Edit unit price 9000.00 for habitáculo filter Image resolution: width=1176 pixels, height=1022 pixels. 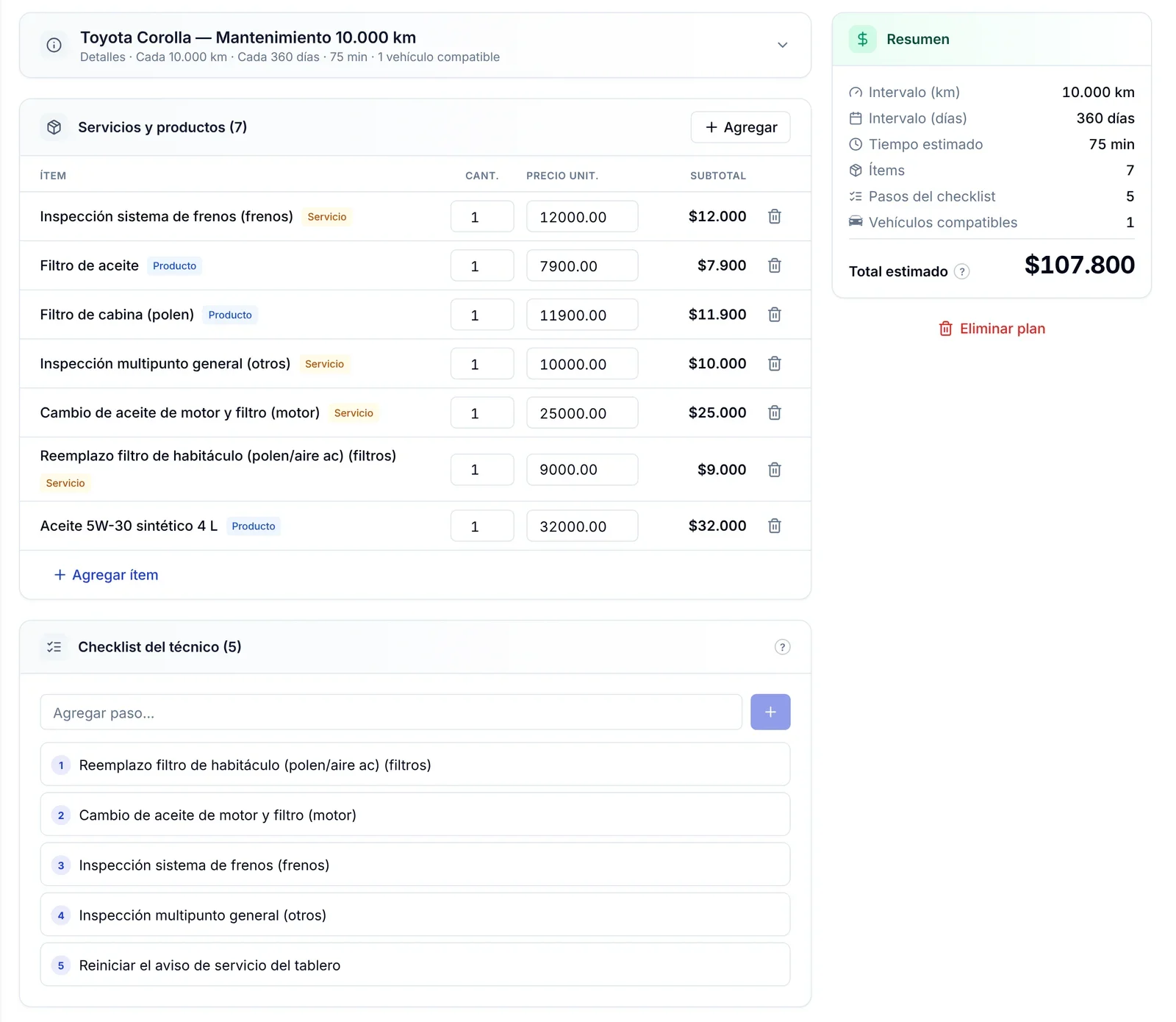pos(582,469)
